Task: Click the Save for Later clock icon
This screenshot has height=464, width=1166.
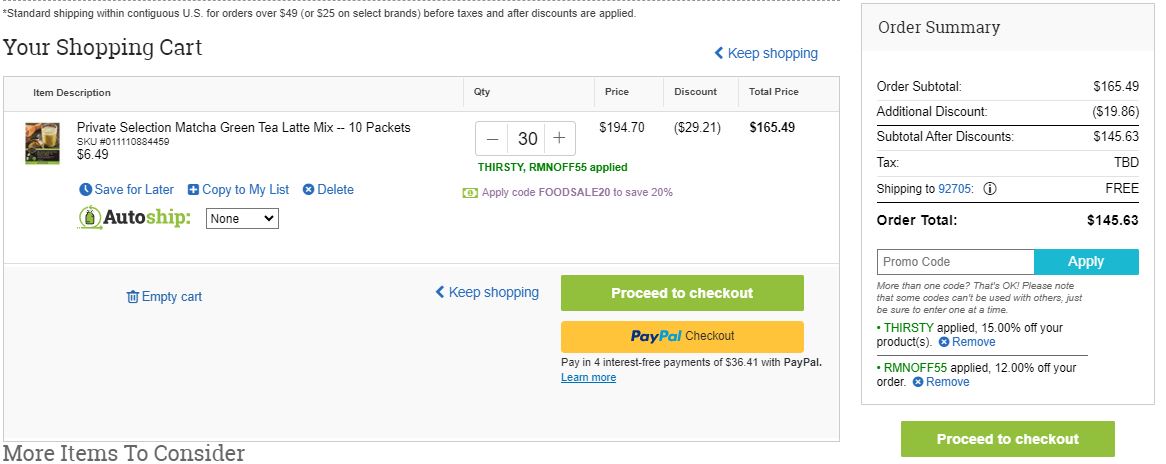Action: click(86, 190)
